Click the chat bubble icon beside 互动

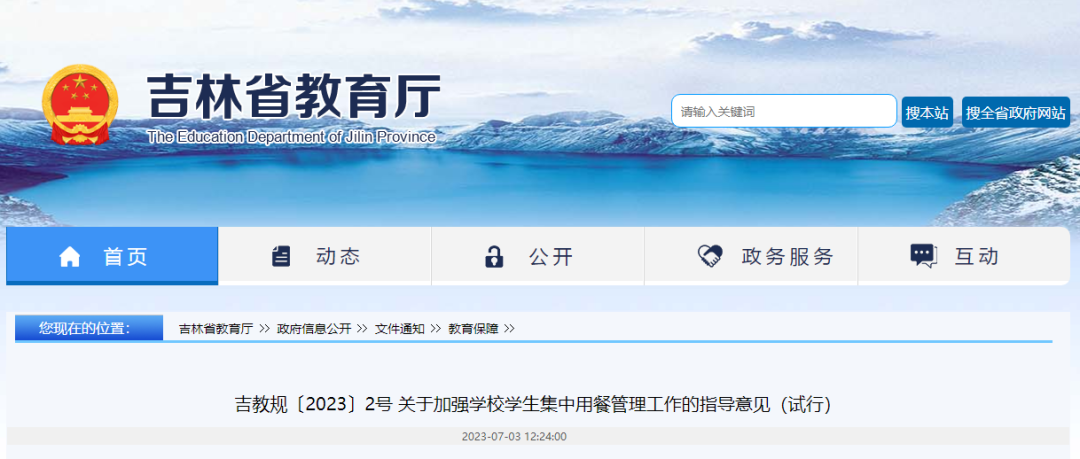[924, 256]
